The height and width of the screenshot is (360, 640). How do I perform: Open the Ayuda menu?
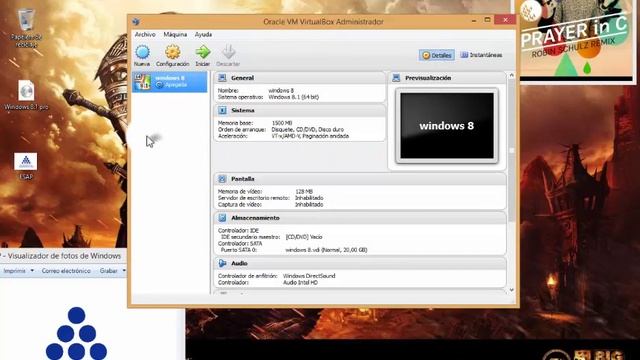(x=203, y=35)
